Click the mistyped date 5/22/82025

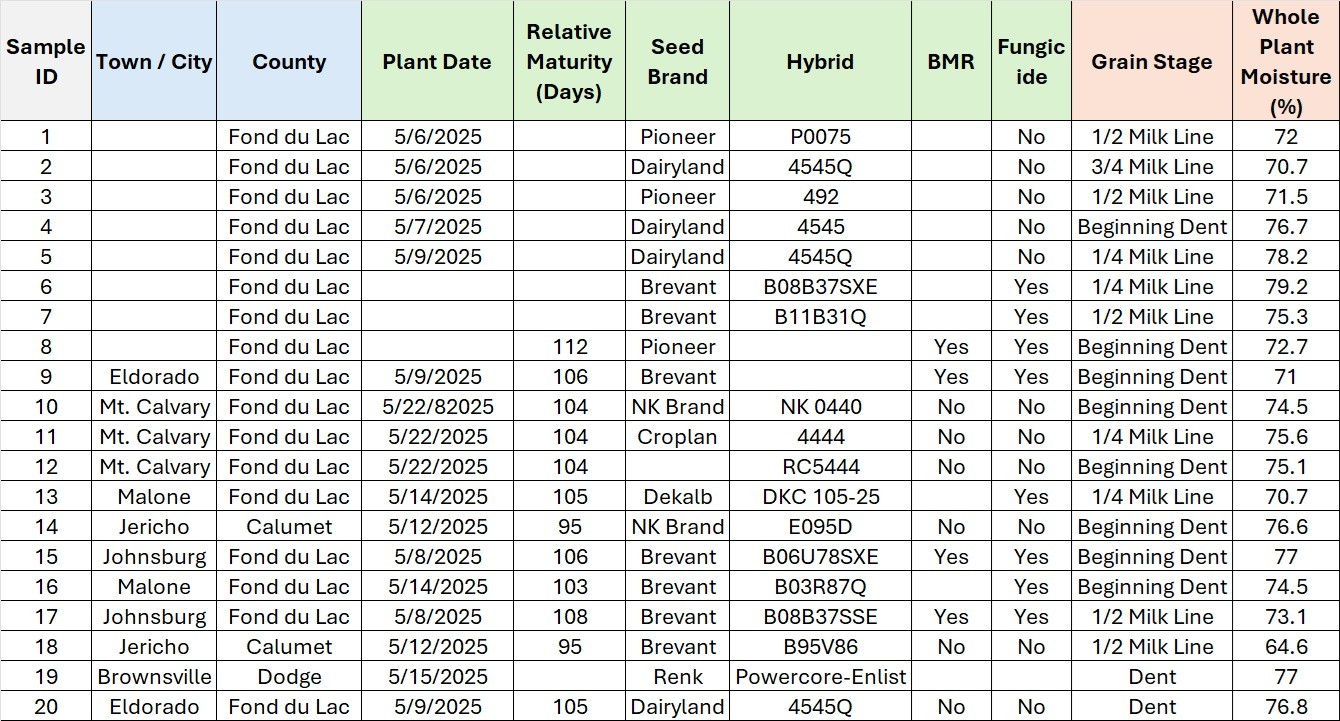tap(437, 407)
